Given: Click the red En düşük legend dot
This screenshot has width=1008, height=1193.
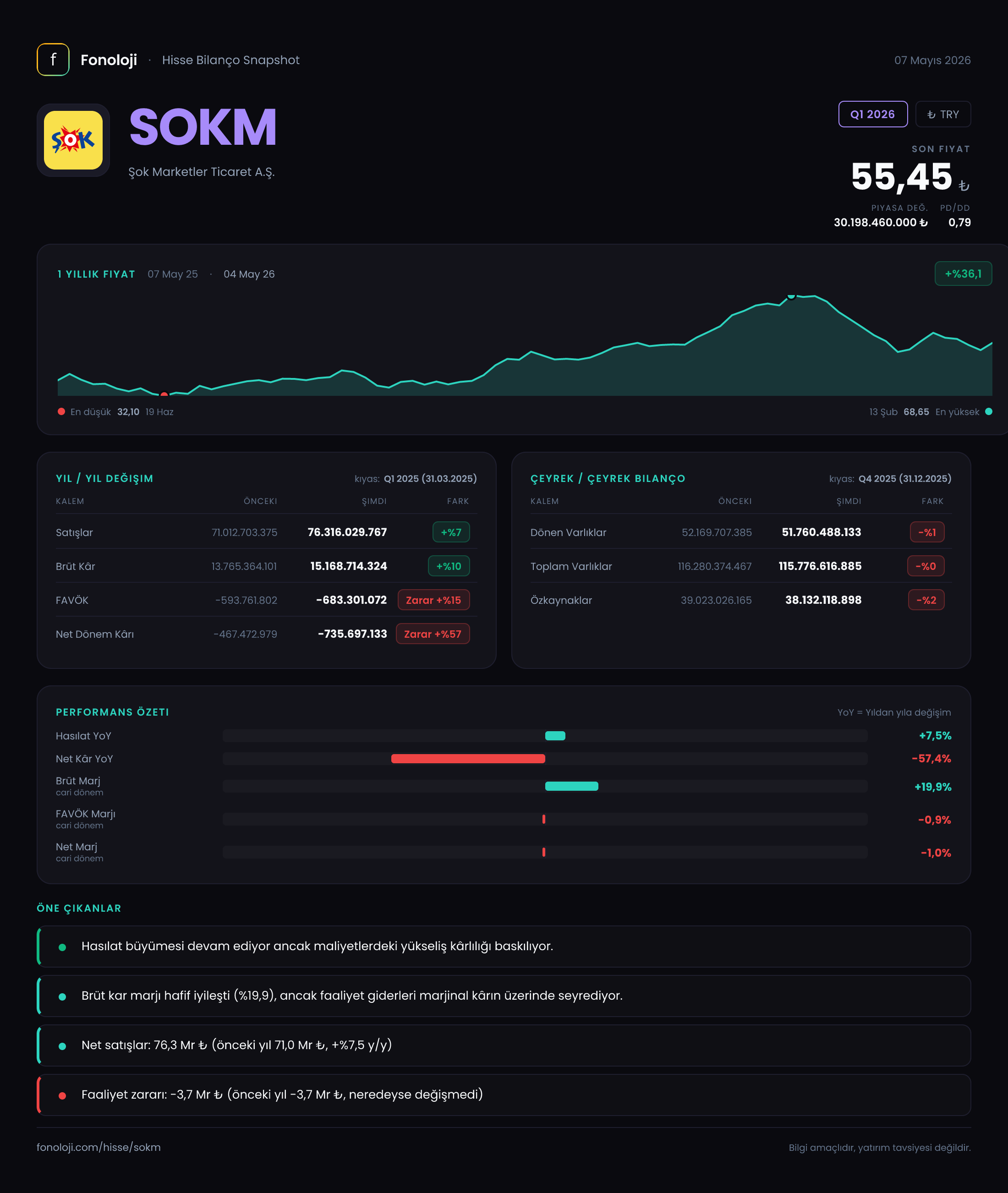Looking at the screenshot, I should click(61, 411).
